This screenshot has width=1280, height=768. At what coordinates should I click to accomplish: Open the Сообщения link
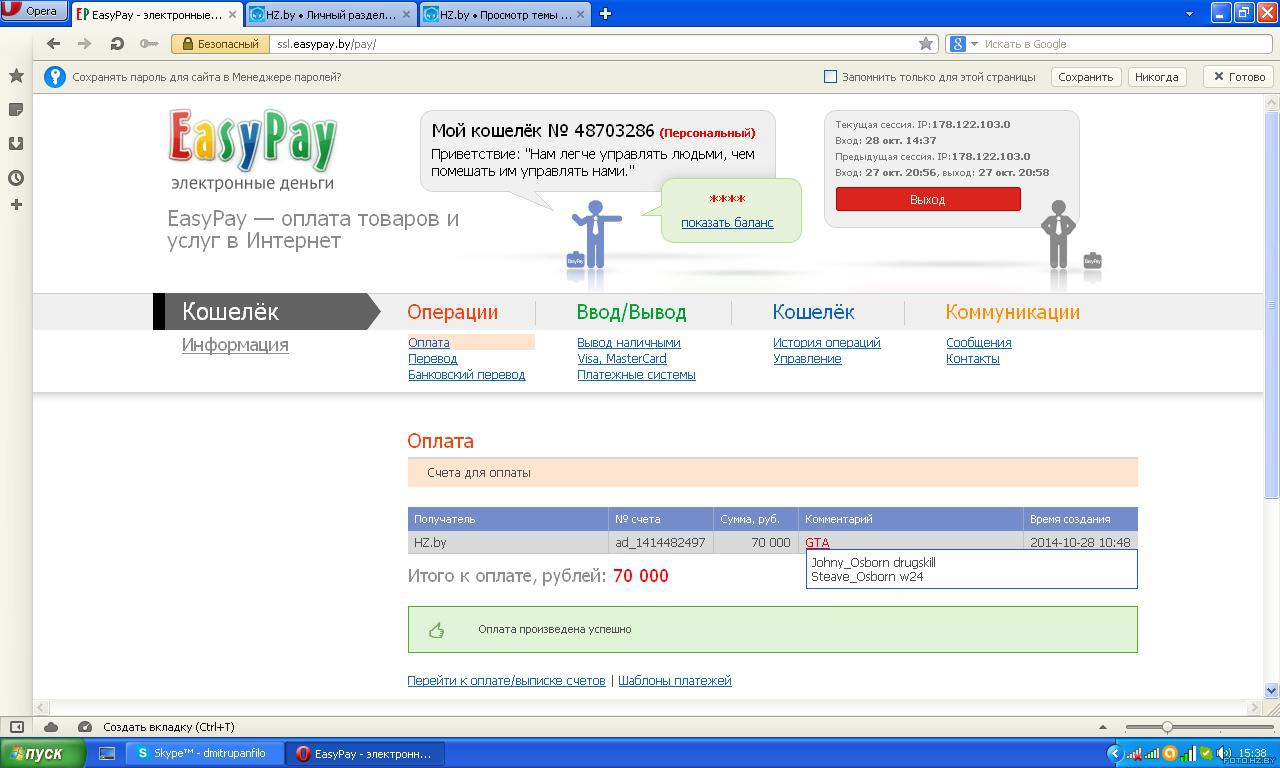click(x=978, y=342)
